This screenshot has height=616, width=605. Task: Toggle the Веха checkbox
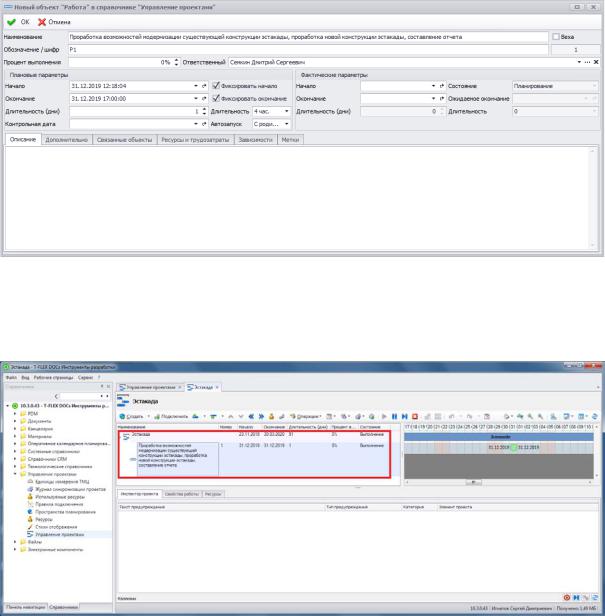click(556, 37)
